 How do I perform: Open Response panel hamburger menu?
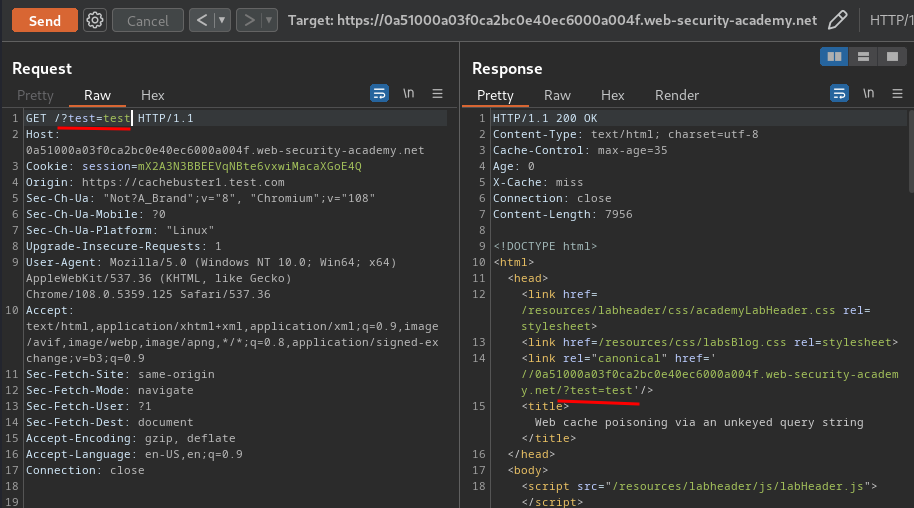click(x=897, y=93)
